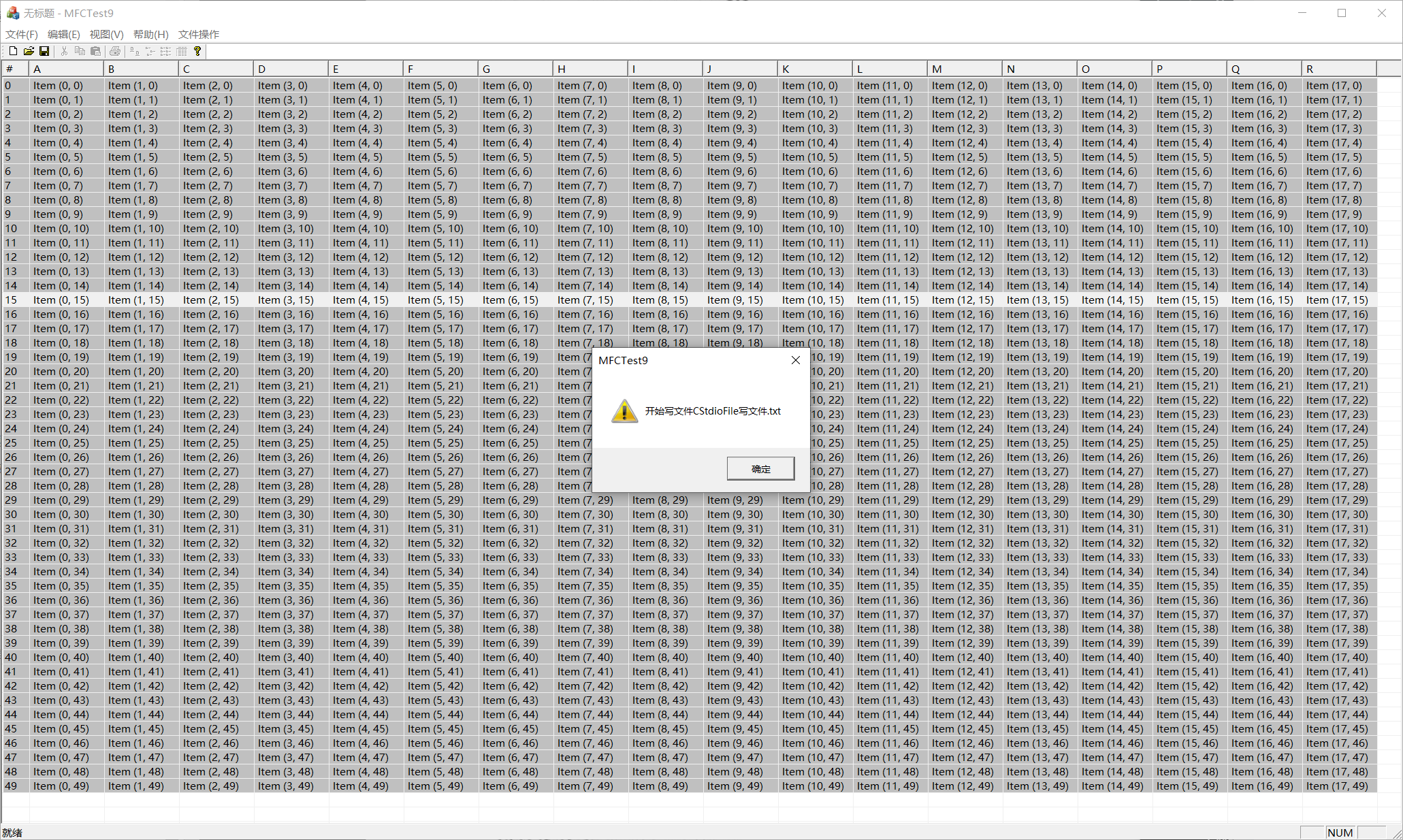Click the yellow question mark About icon
The image size is (1403, 840).
click(197, 51)
